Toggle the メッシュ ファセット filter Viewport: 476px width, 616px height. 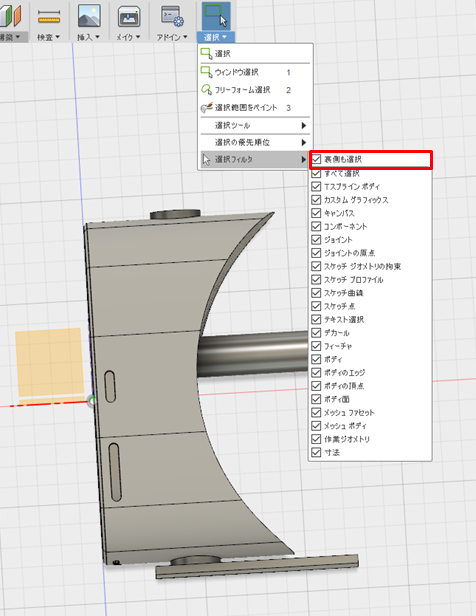316,412
